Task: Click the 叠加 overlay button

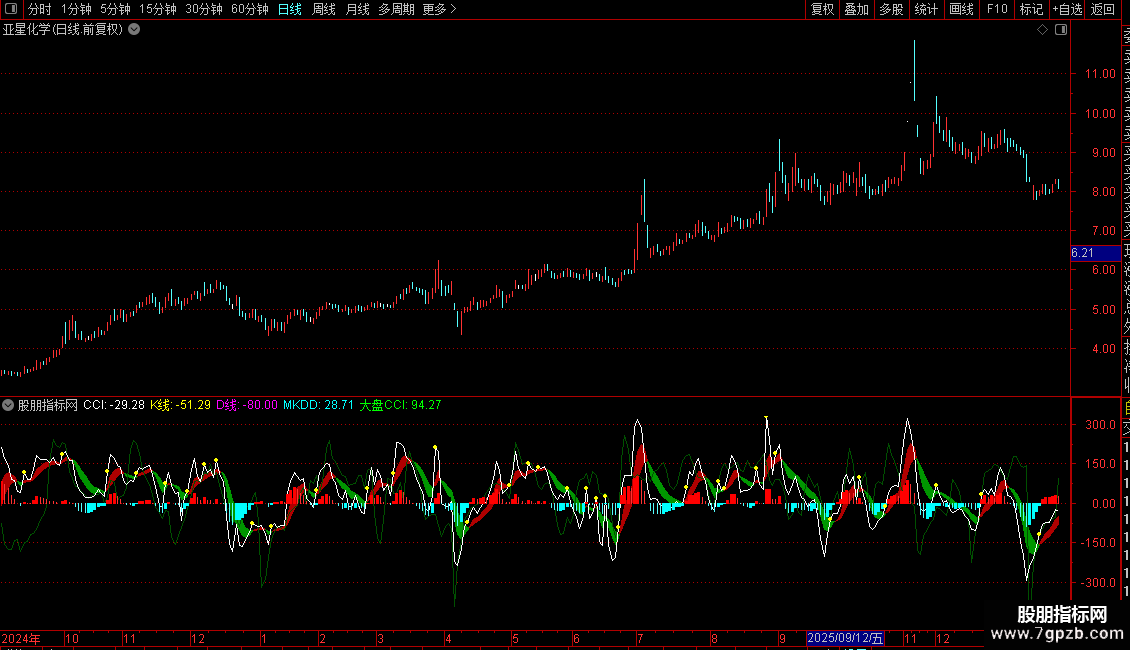Action: (857, 9)
